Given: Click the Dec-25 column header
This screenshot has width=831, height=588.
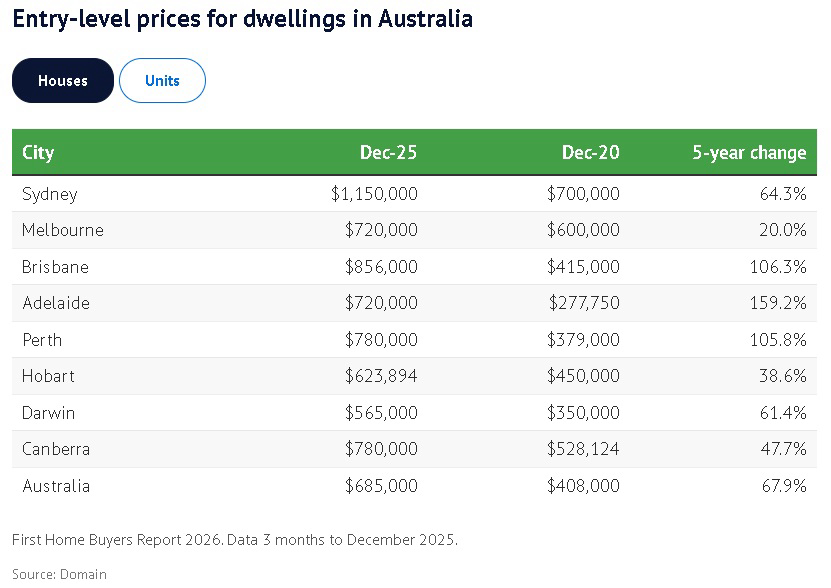Looking at the screenshot, I should click(x=388, y=153).
